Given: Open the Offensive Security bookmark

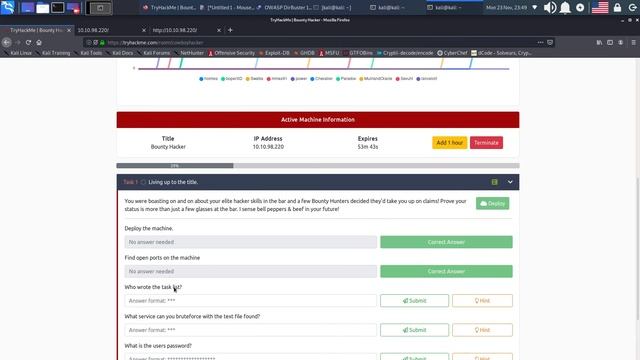Looking at the screenshot, I should (x=231, y=53).
